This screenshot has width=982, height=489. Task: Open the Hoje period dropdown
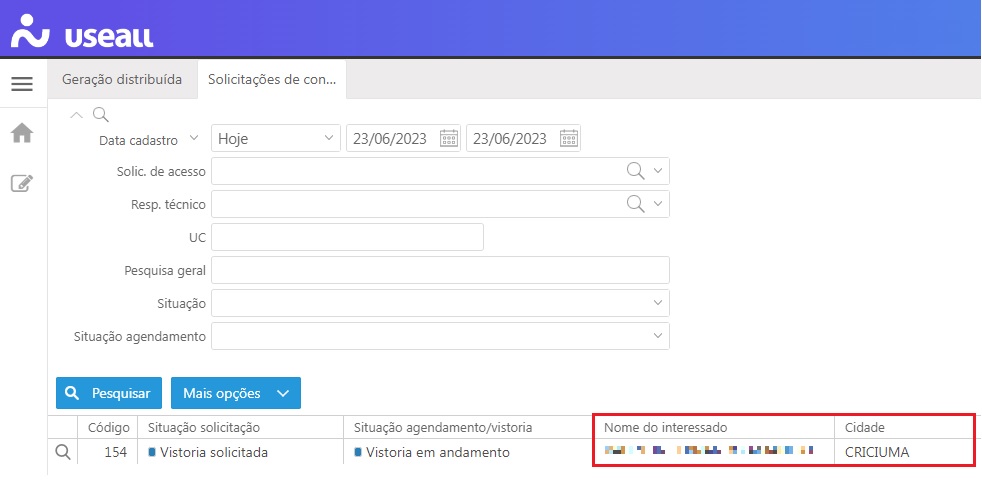(x=276, y=138)
